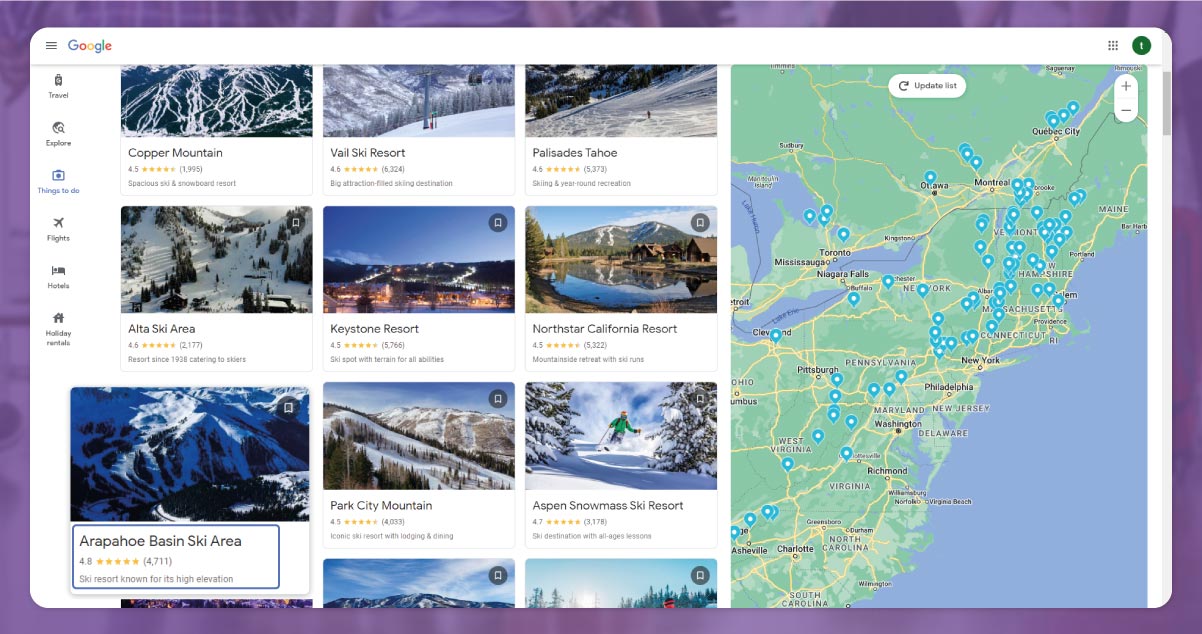Open the Google apps grid
The image size is (1202, 634).
(x=1113, y=45)
